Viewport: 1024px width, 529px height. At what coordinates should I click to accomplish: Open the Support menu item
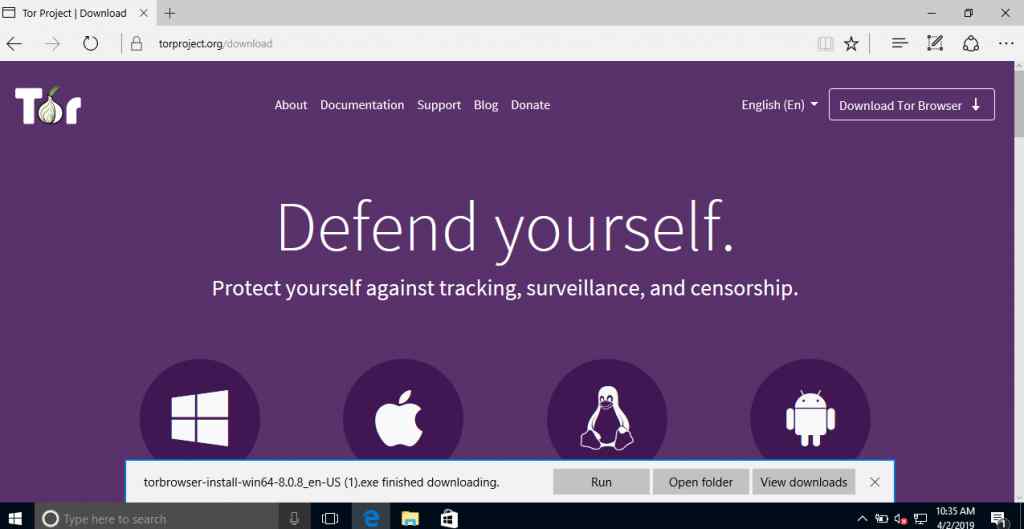click(x=439, y=105)
